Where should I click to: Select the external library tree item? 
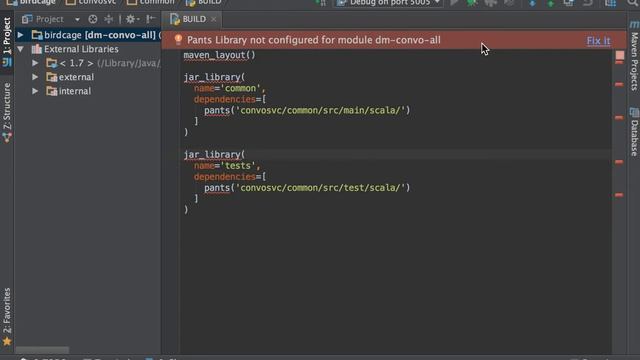coord(76,77)
